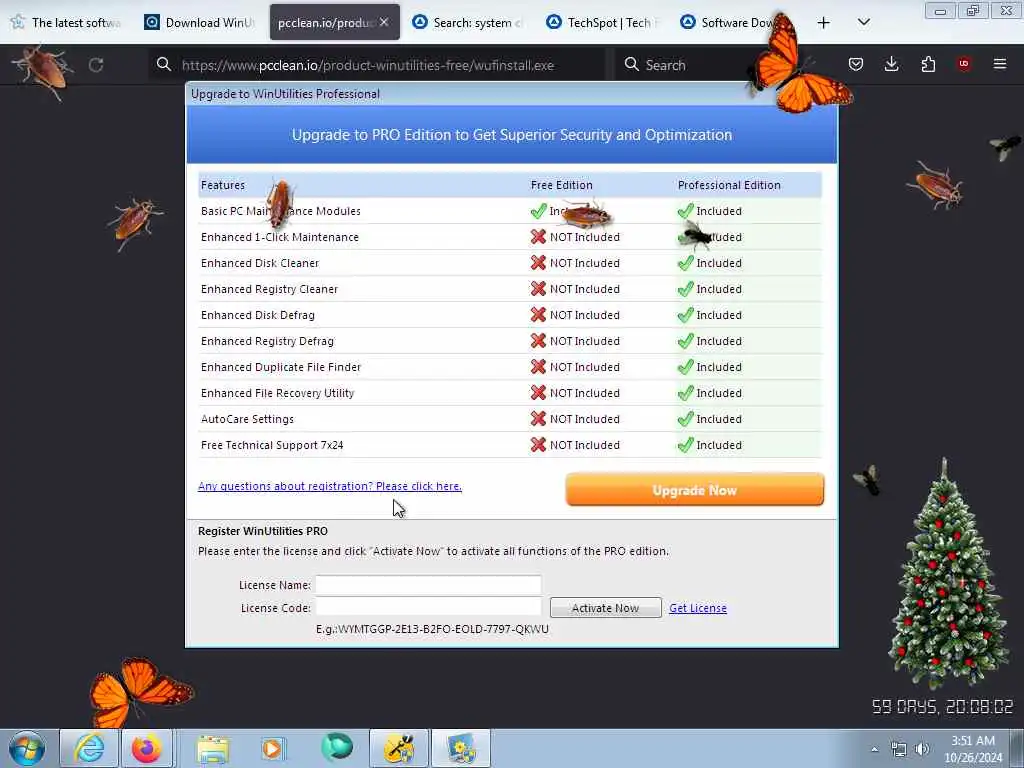Show hidden system tray icons arrow
The height and width of the screenshot is (768, 1024).
874,750
